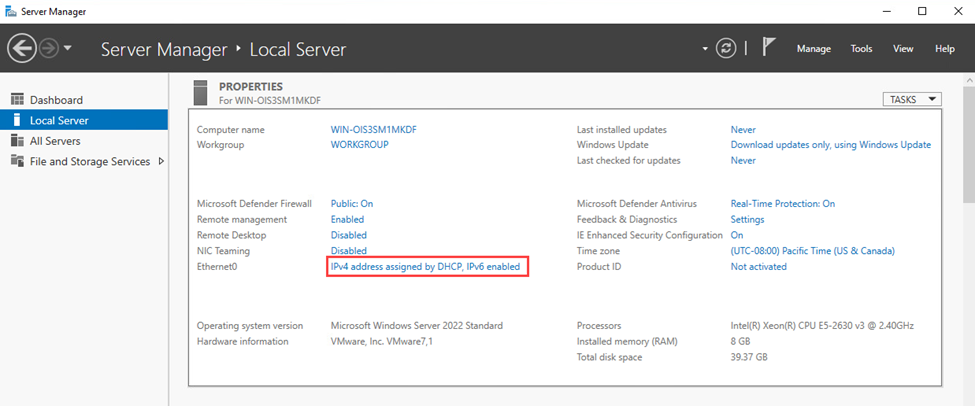The width and height of the screenshot is (975, 406).
Task: Click the All Servers icon
Action: coord(17,141)
